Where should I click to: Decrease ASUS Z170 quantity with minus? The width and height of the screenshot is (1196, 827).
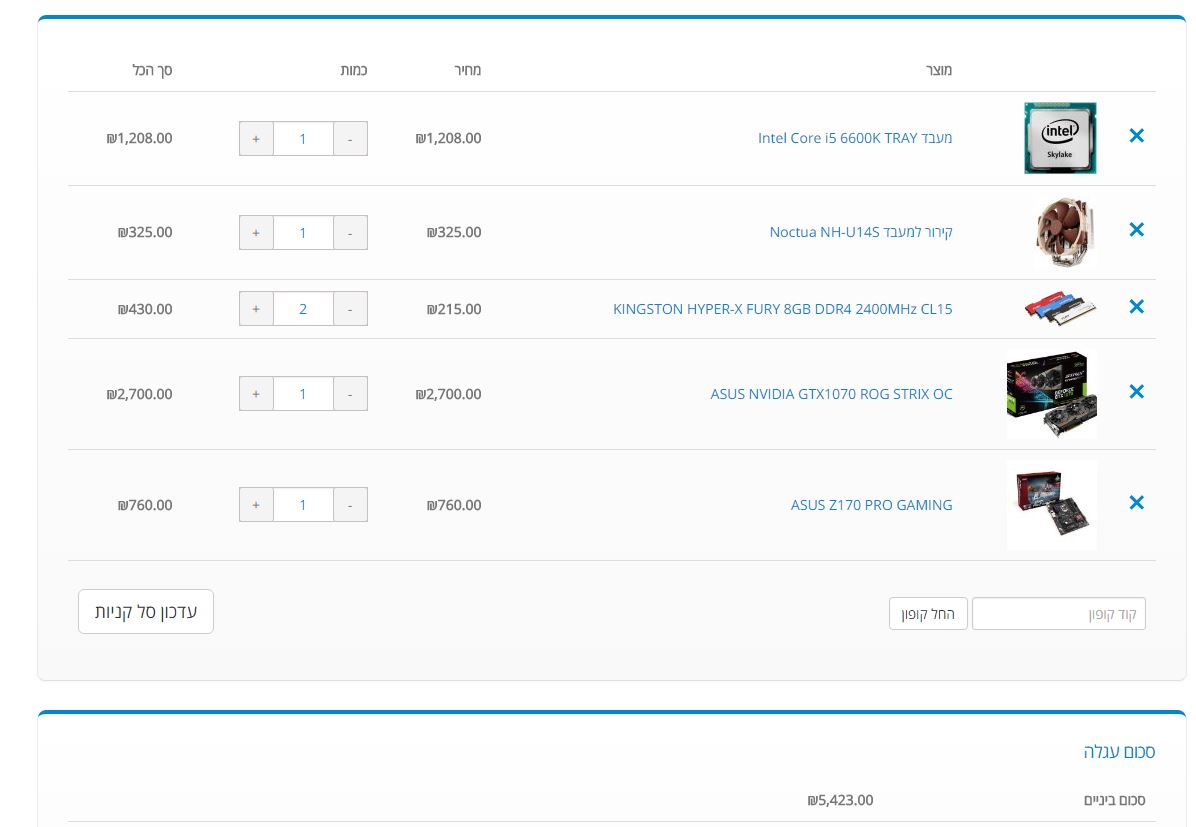[350, 505]
